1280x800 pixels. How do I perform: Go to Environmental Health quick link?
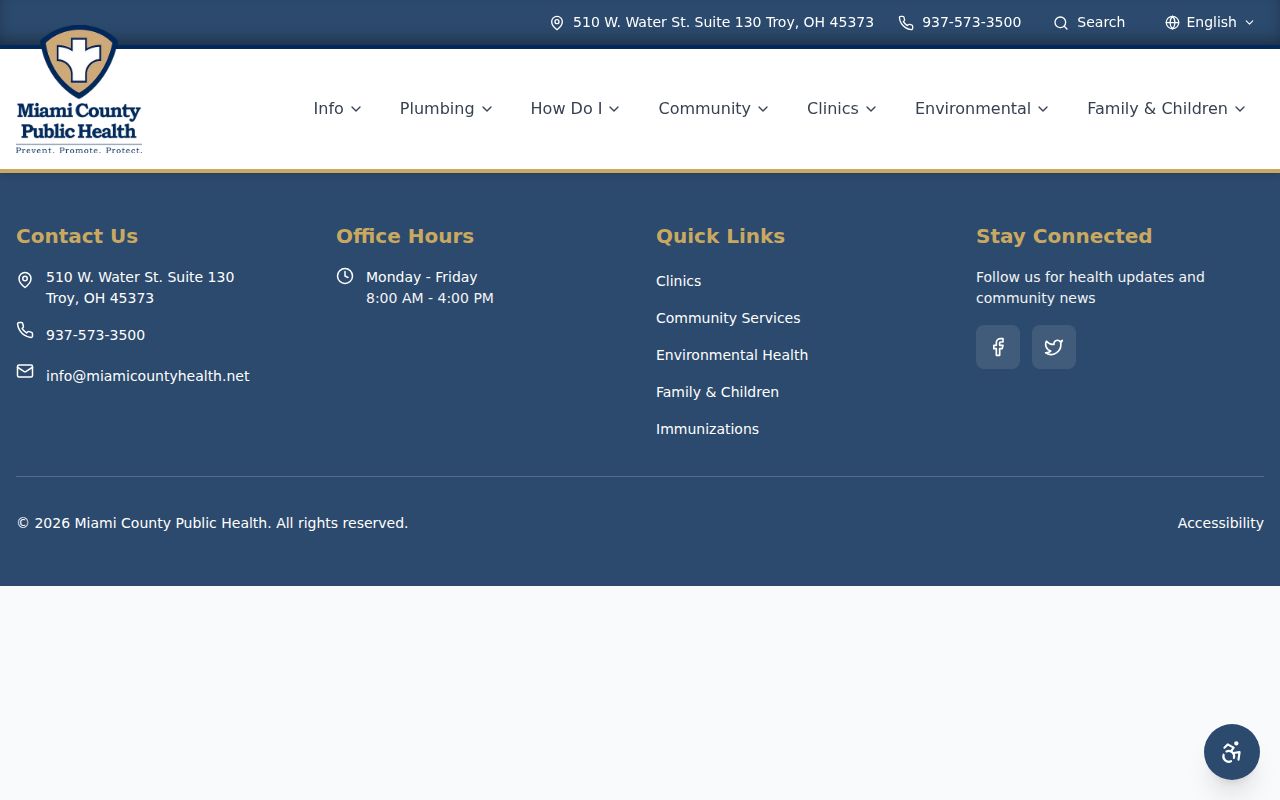point(732,355)
